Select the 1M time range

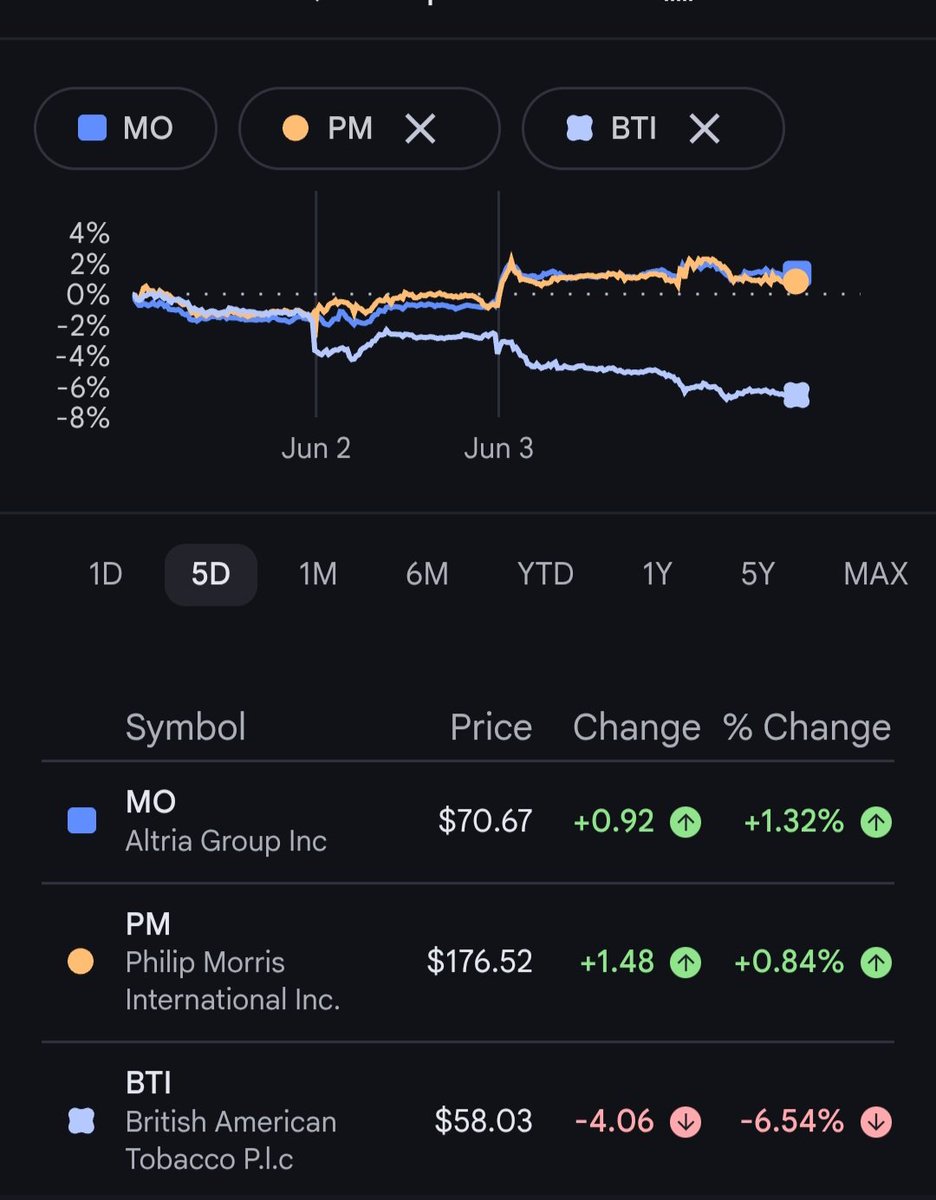pos(318,574)
